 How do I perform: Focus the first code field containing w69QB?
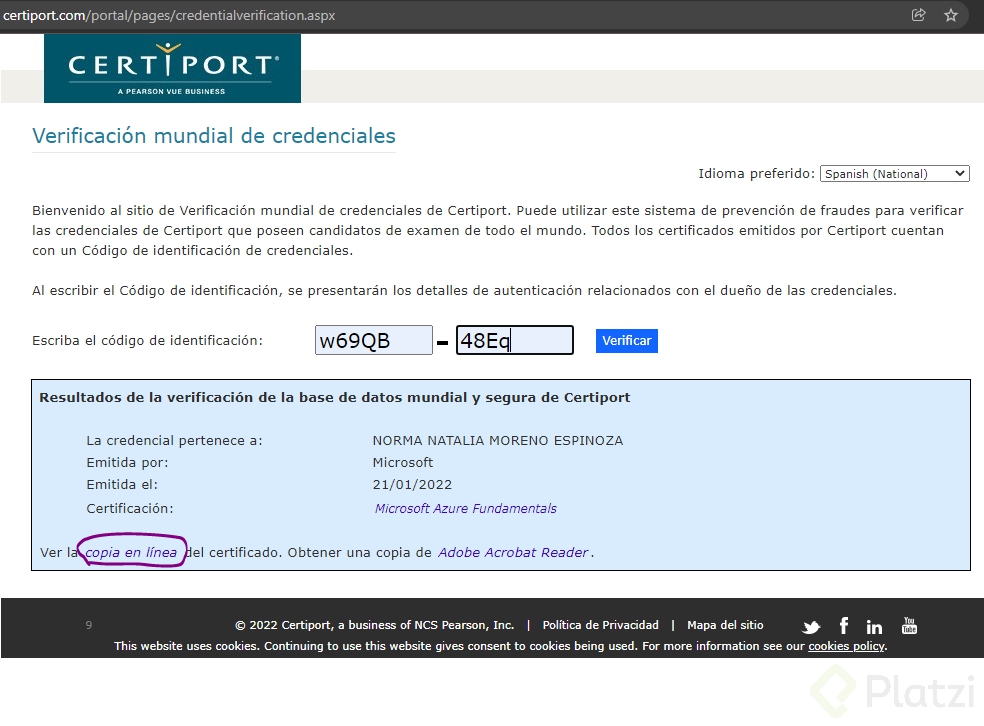pos(373,340)
